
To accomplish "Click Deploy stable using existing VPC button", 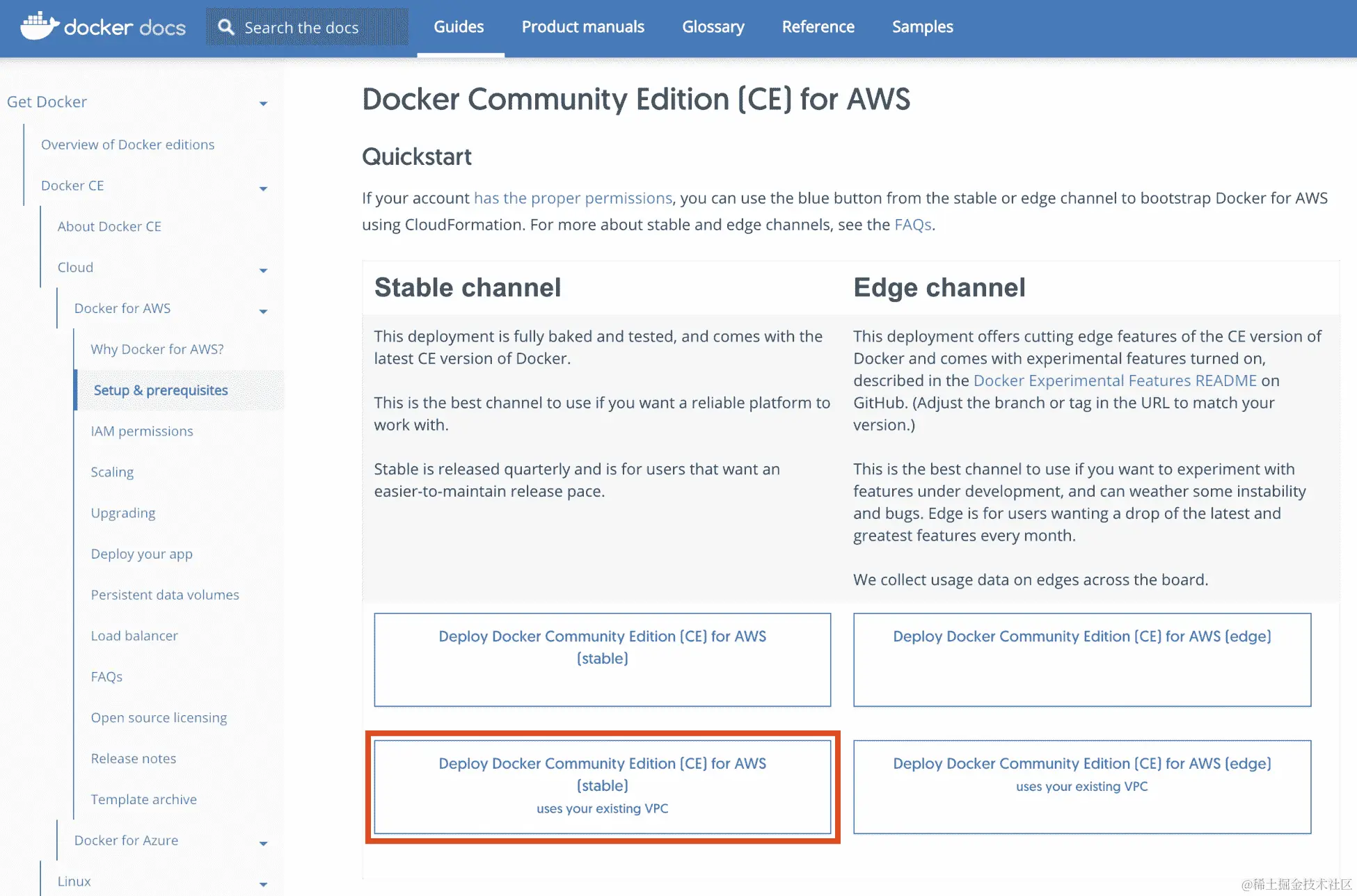I will (x=602, y=786).
